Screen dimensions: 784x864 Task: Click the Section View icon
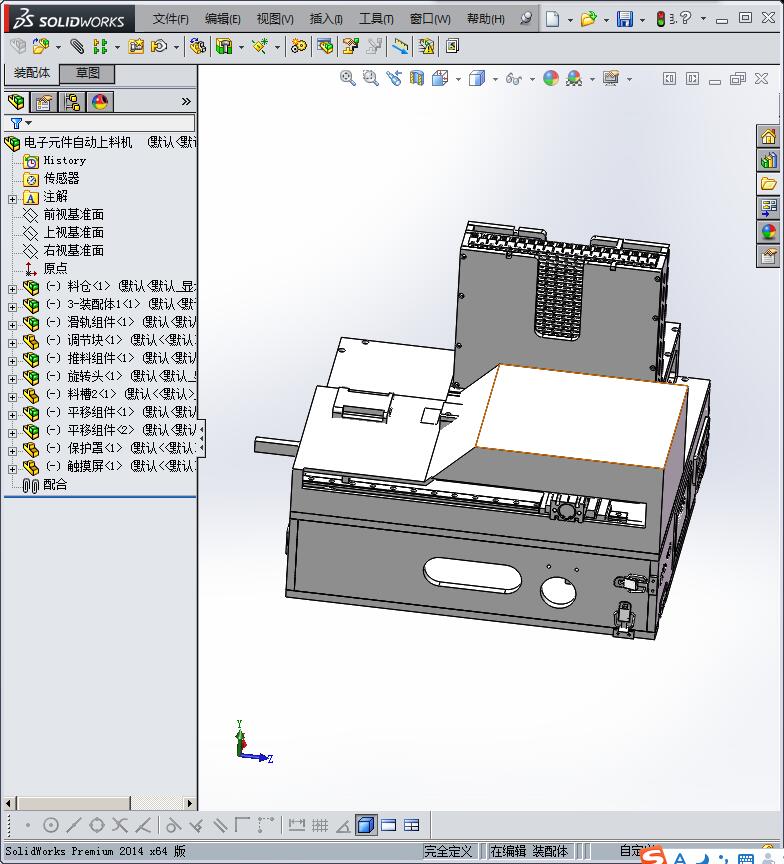pos(417,78)
